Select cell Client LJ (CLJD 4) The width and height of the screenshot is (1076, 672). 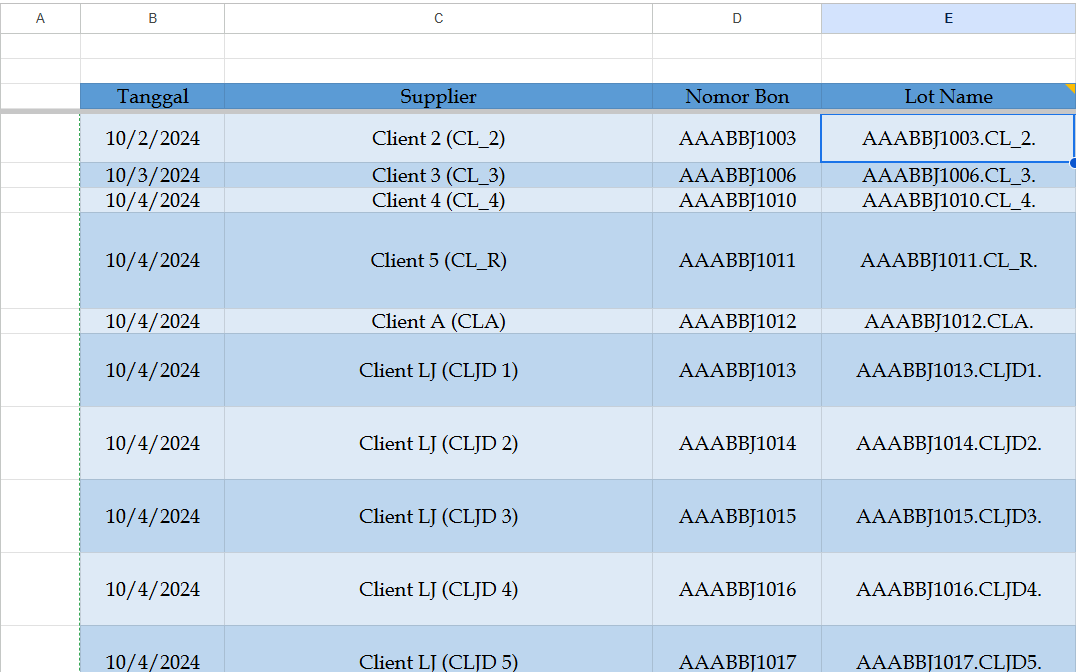click(438, 589)
